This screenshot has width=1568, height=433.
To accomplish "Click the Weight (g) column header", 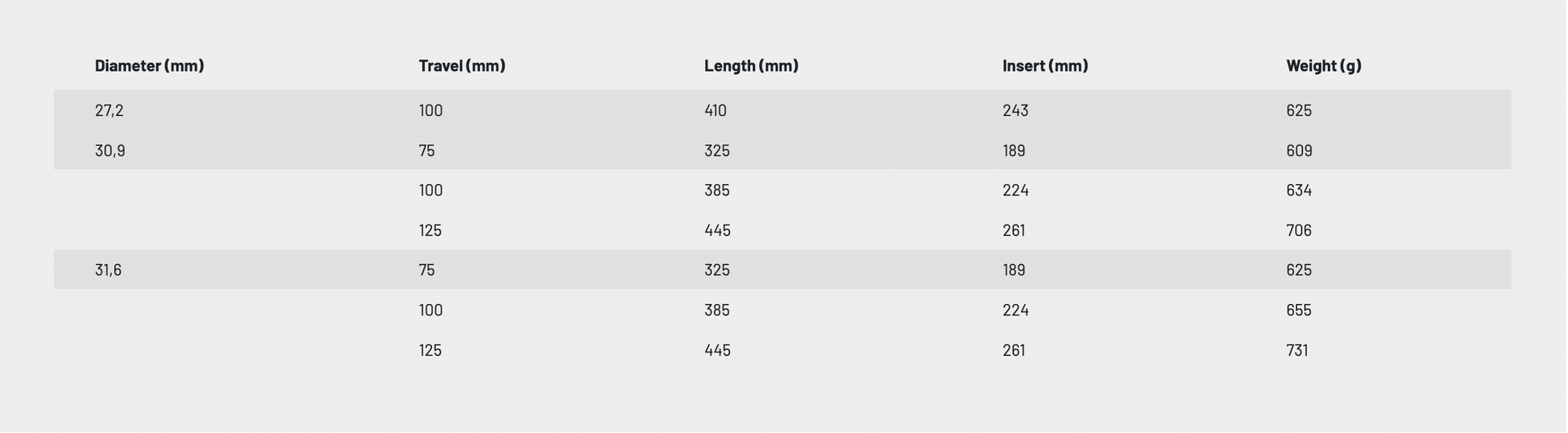I will coord(1323,66).
